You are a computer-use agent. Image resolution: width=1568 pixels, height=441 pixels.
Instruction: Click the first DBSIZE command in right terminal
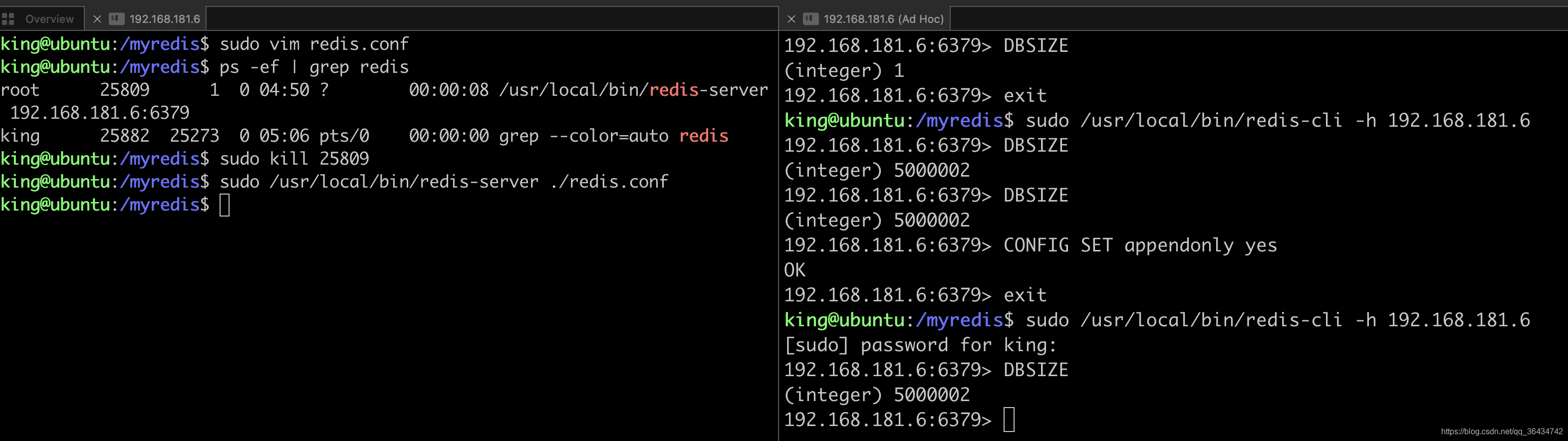point(1036,45)
